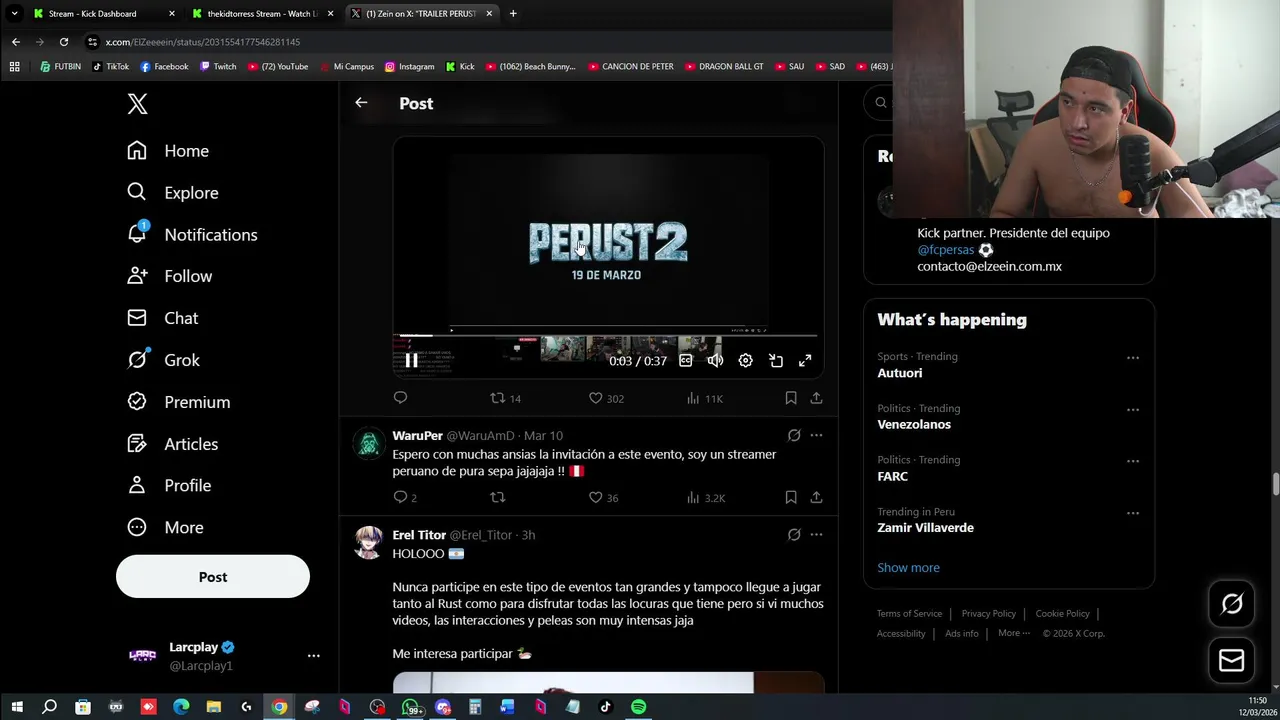Screen dimensions: 1280x720
Task: Mute the video volume
Action: pos(715,361)
